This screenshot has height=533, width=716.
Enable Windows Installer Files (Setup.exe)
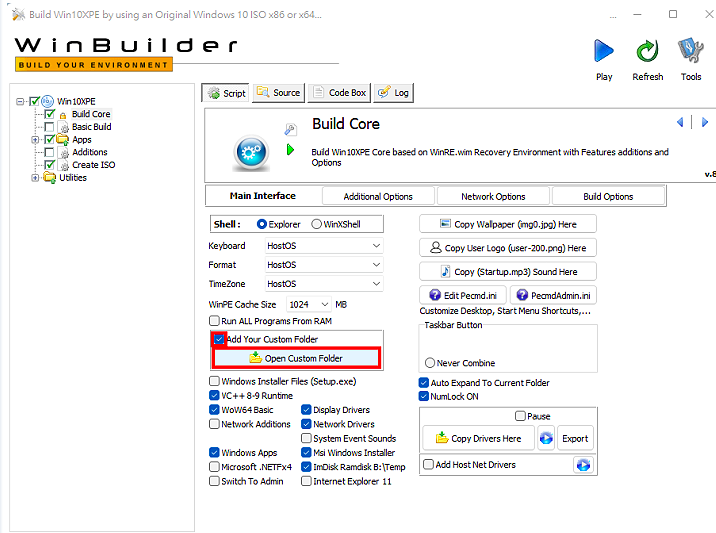point(214,381)
